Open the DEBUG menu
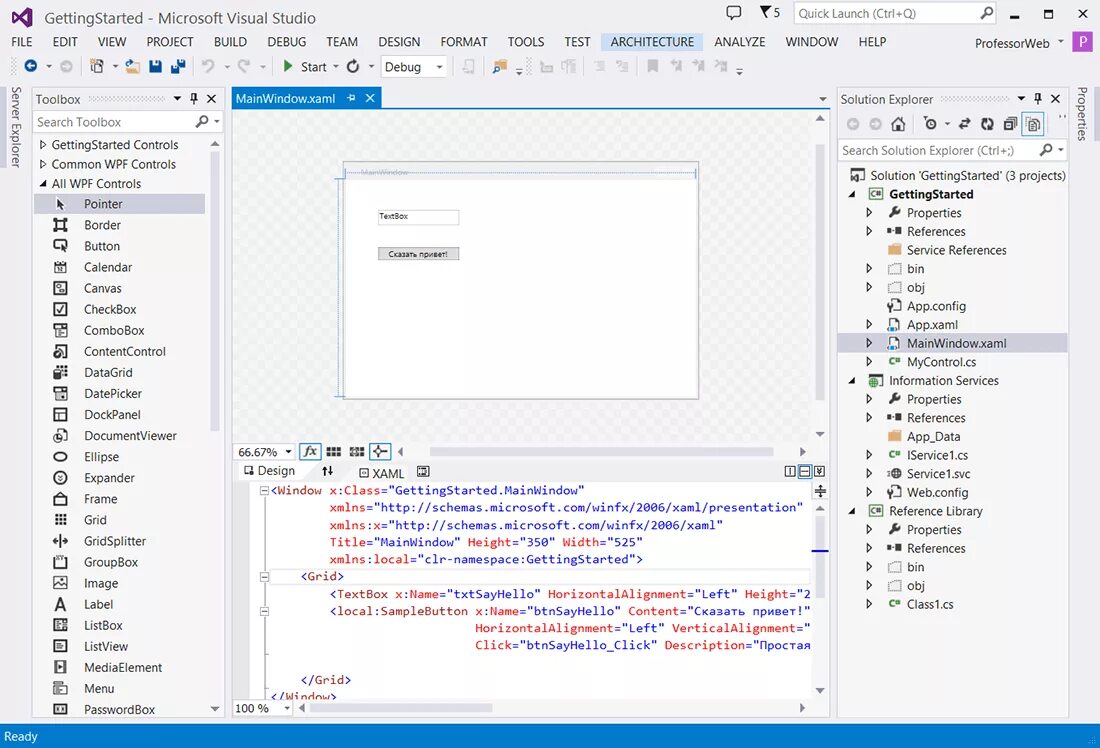Screen dimensions: 1100x748 pos(286,41)
